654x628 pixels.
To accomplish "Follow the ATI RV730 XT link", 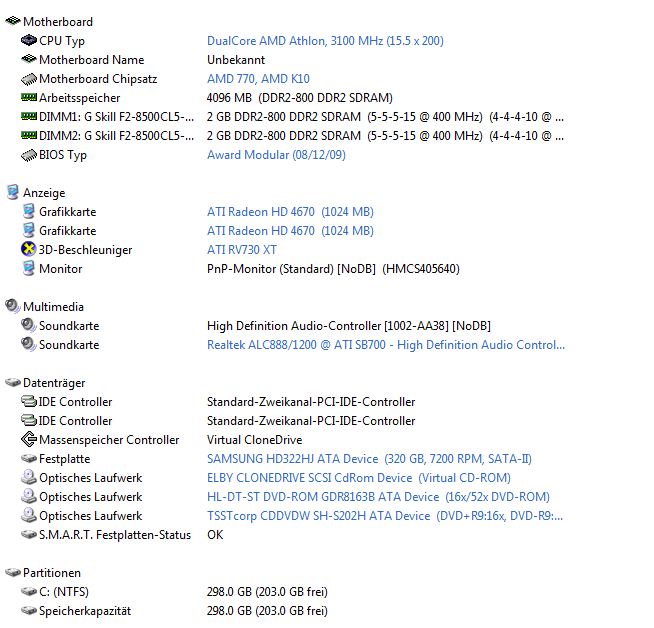I will click(x=241, y=250).
